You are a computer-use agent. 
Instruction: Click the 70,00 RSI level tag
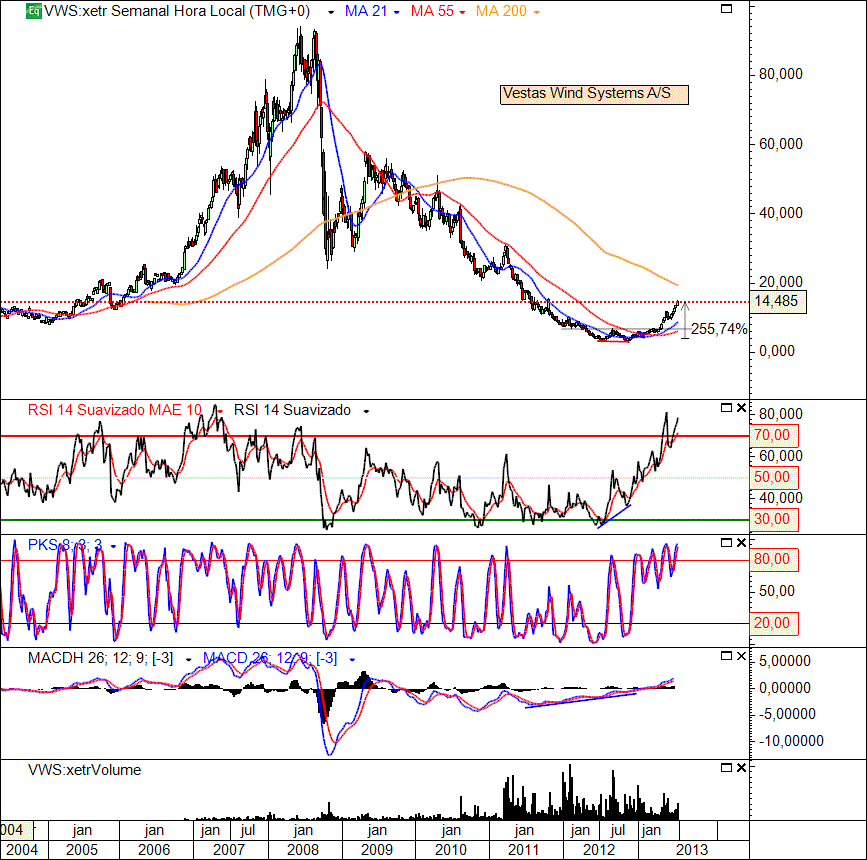774,435
